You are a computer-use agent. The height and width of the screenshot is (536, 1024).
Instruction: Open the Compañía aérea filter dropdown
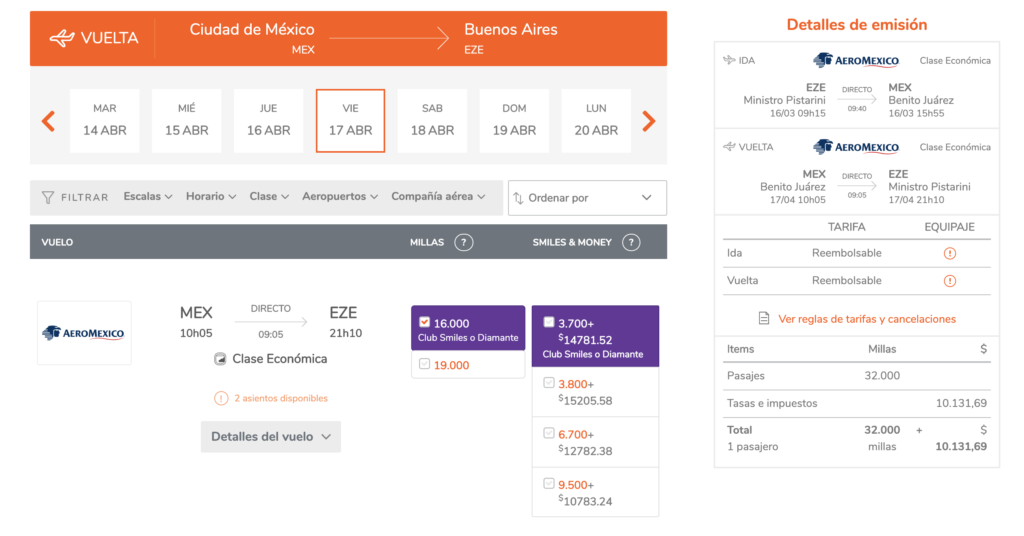[438, 197]
